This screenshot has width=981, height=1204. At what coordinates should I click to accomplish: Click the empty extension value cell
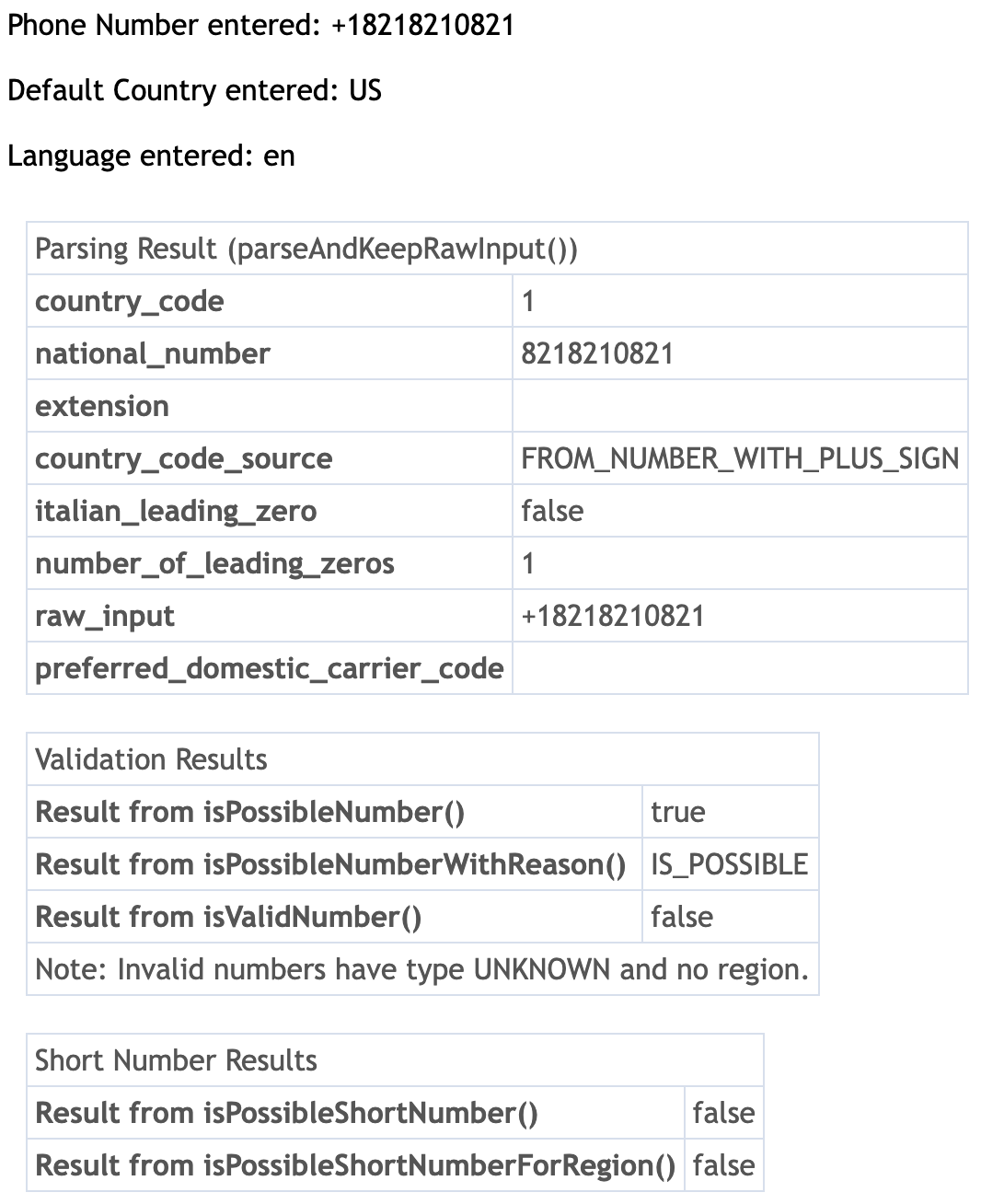coord(739,406)
